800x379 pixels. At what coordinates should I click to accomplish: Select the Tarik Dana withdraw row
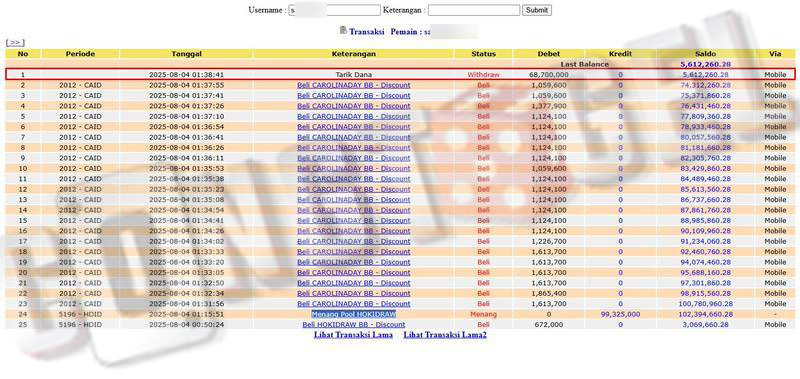400,74
